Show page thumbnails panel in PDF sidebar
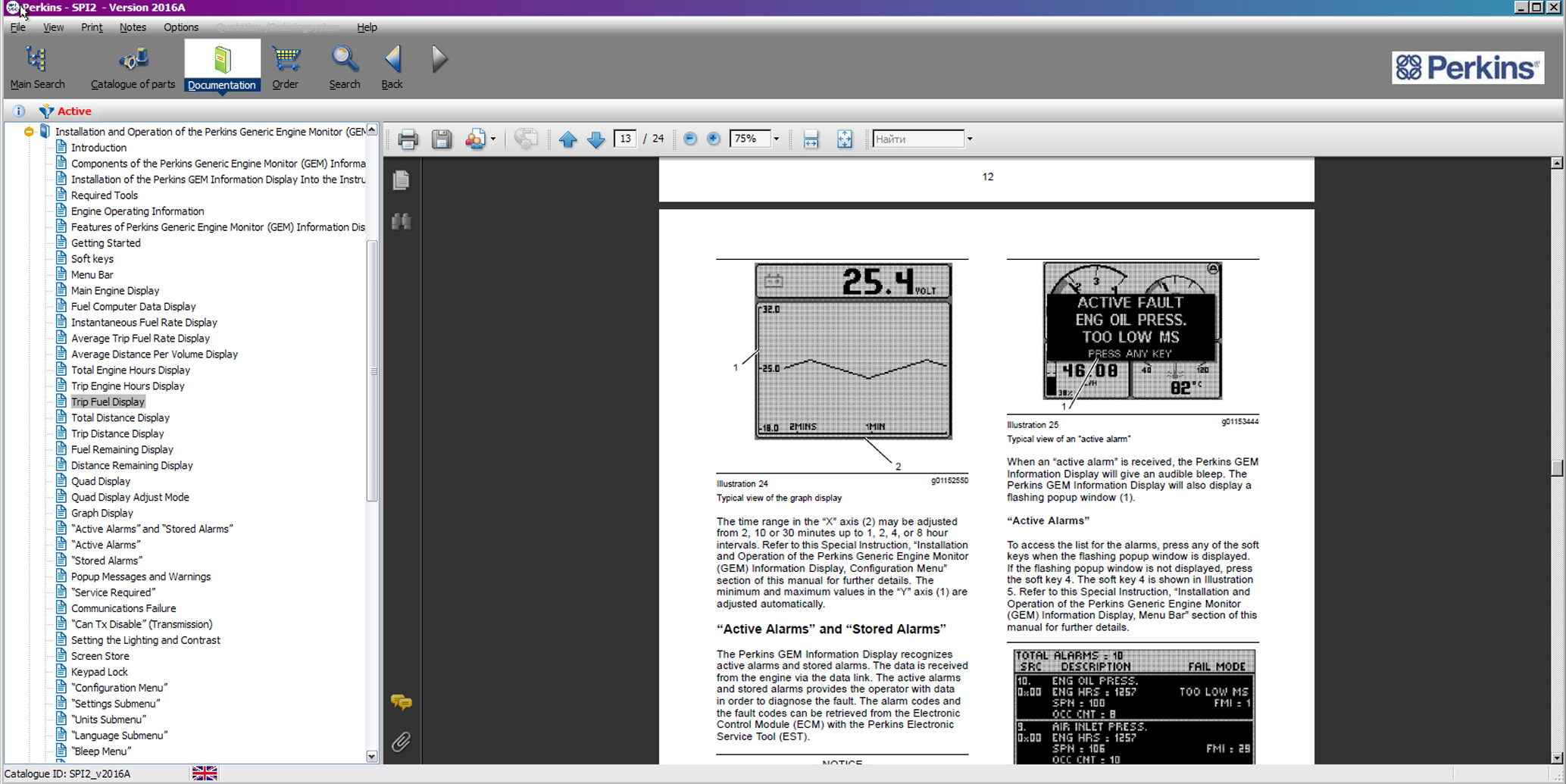1566x784 pixels. coord(402,180)
